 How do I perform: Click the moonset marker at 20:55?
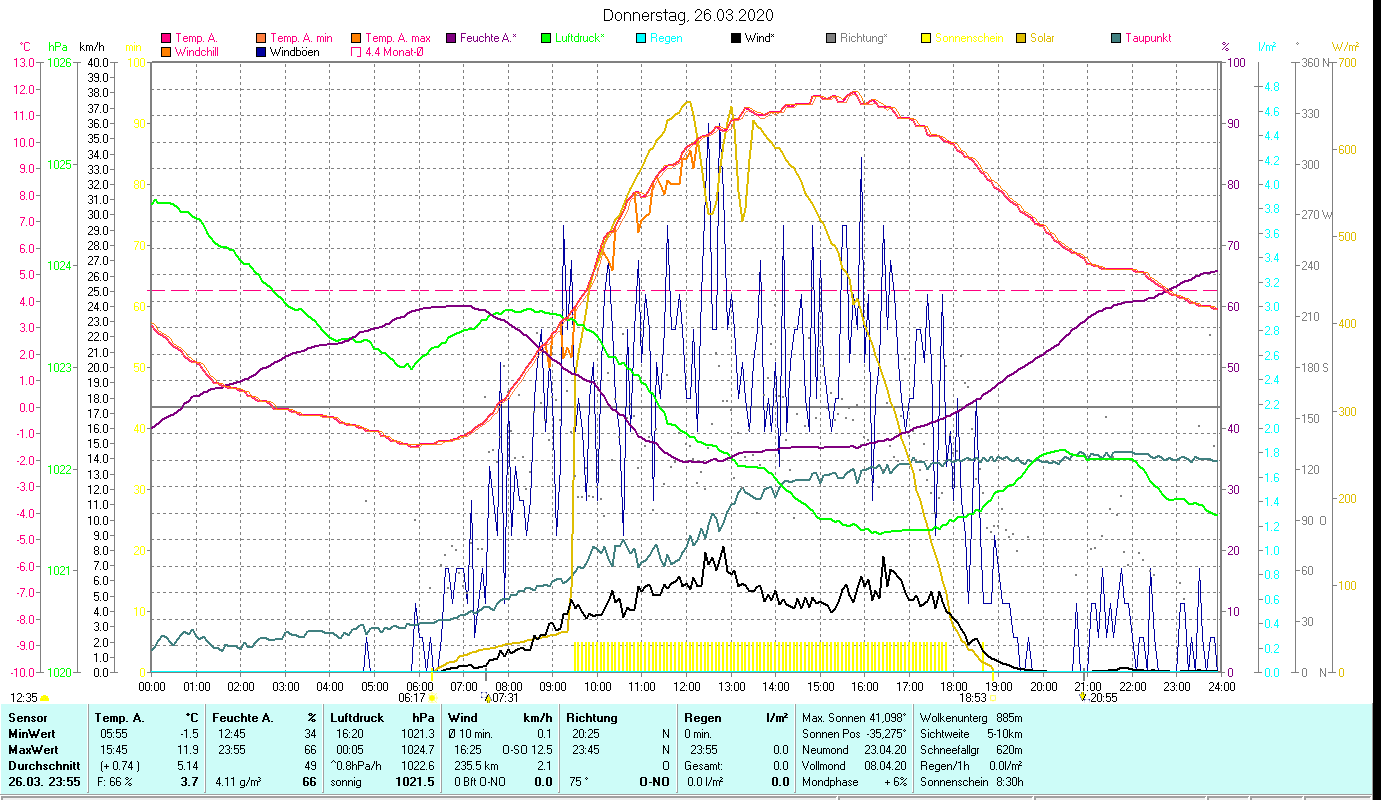click(1082, 698)
